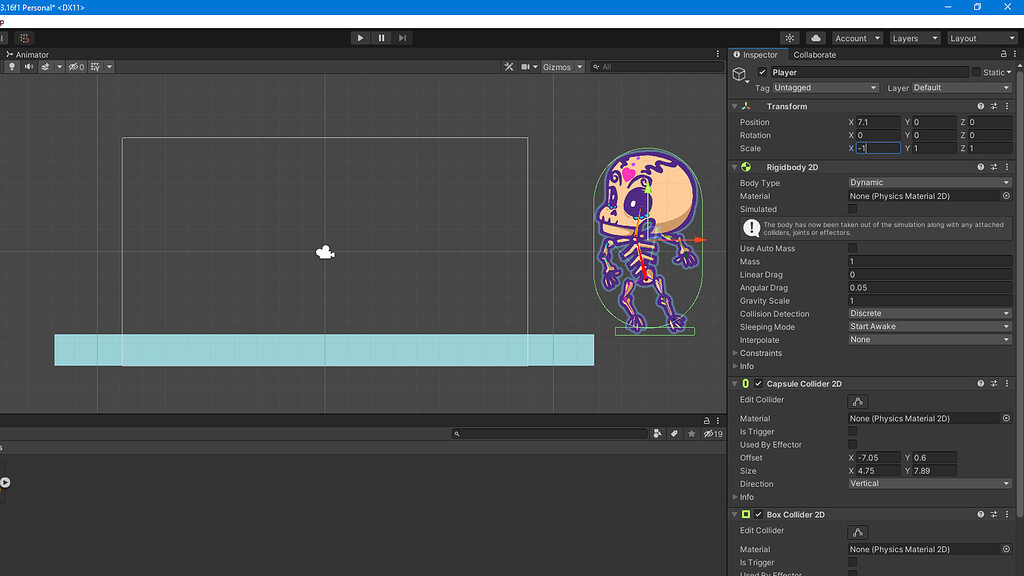This screenshot has height=576, width=1024.
Task: Enable Use Auto Mass on Rigidbody 2D
Action: click(852, 248)
